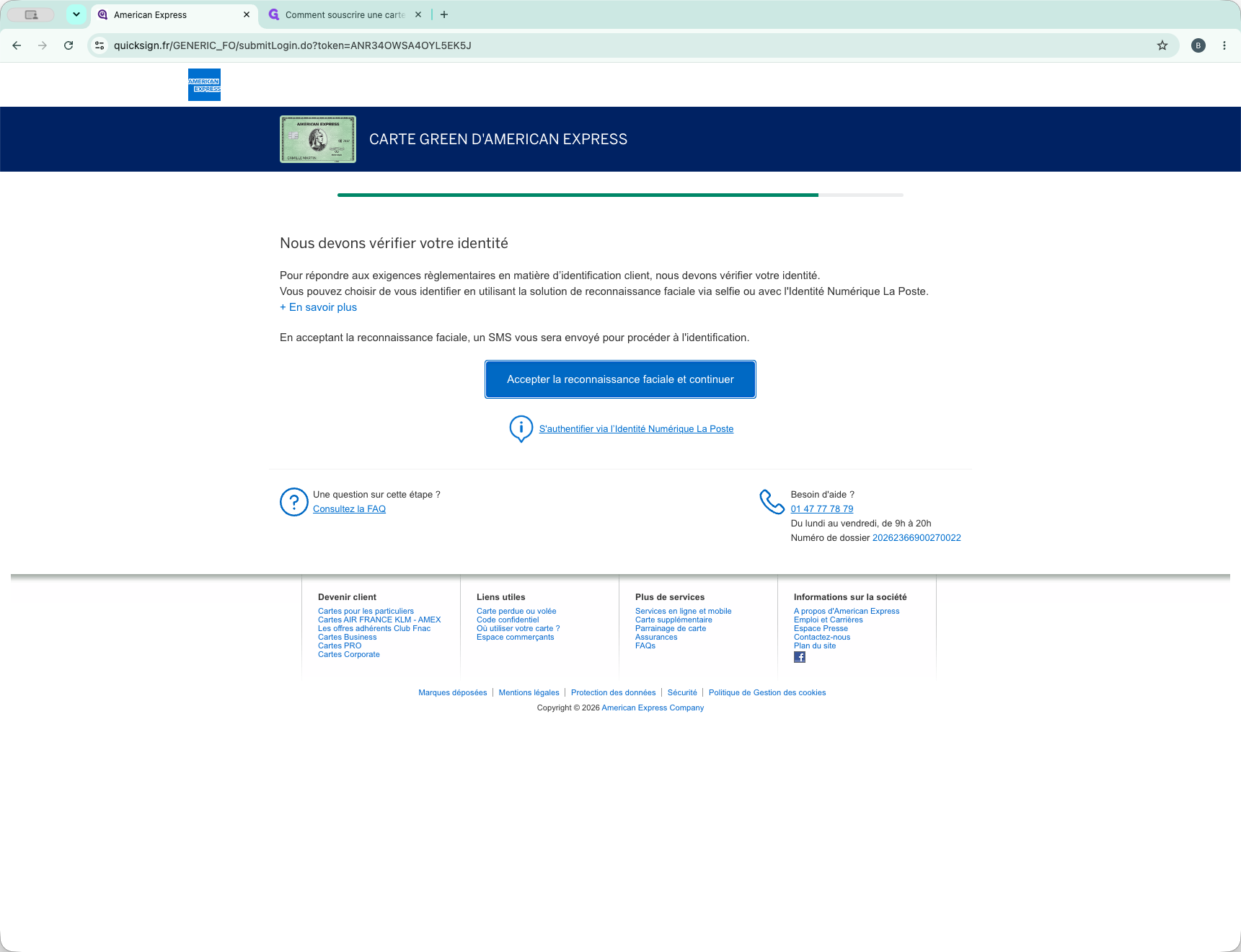Call the 01 47 77 78 79 number link
The height and width of the screenshot is (952, 1241).
821,509
